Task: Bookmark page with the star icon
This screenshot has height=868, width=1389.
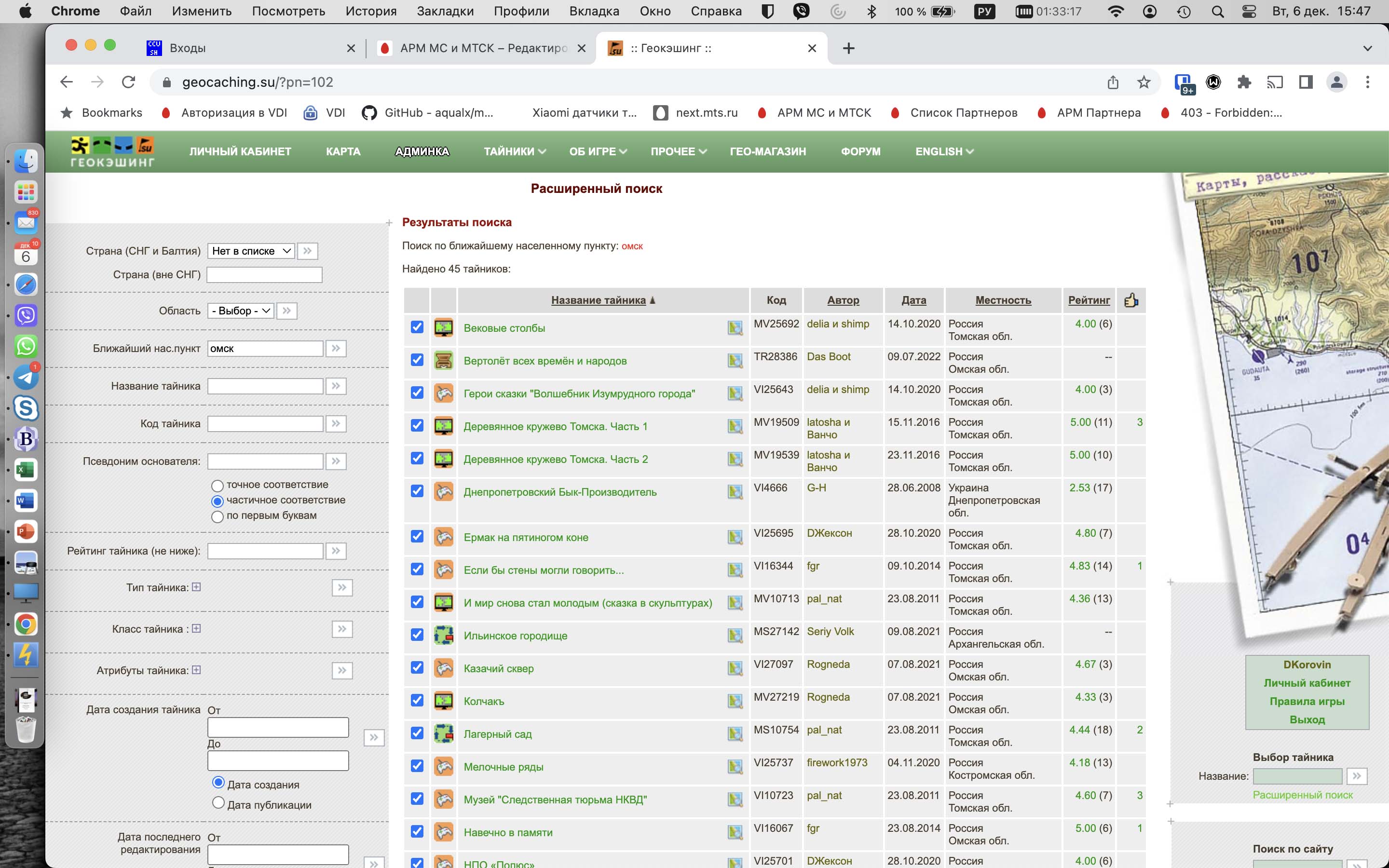Action: [1144, 82]
